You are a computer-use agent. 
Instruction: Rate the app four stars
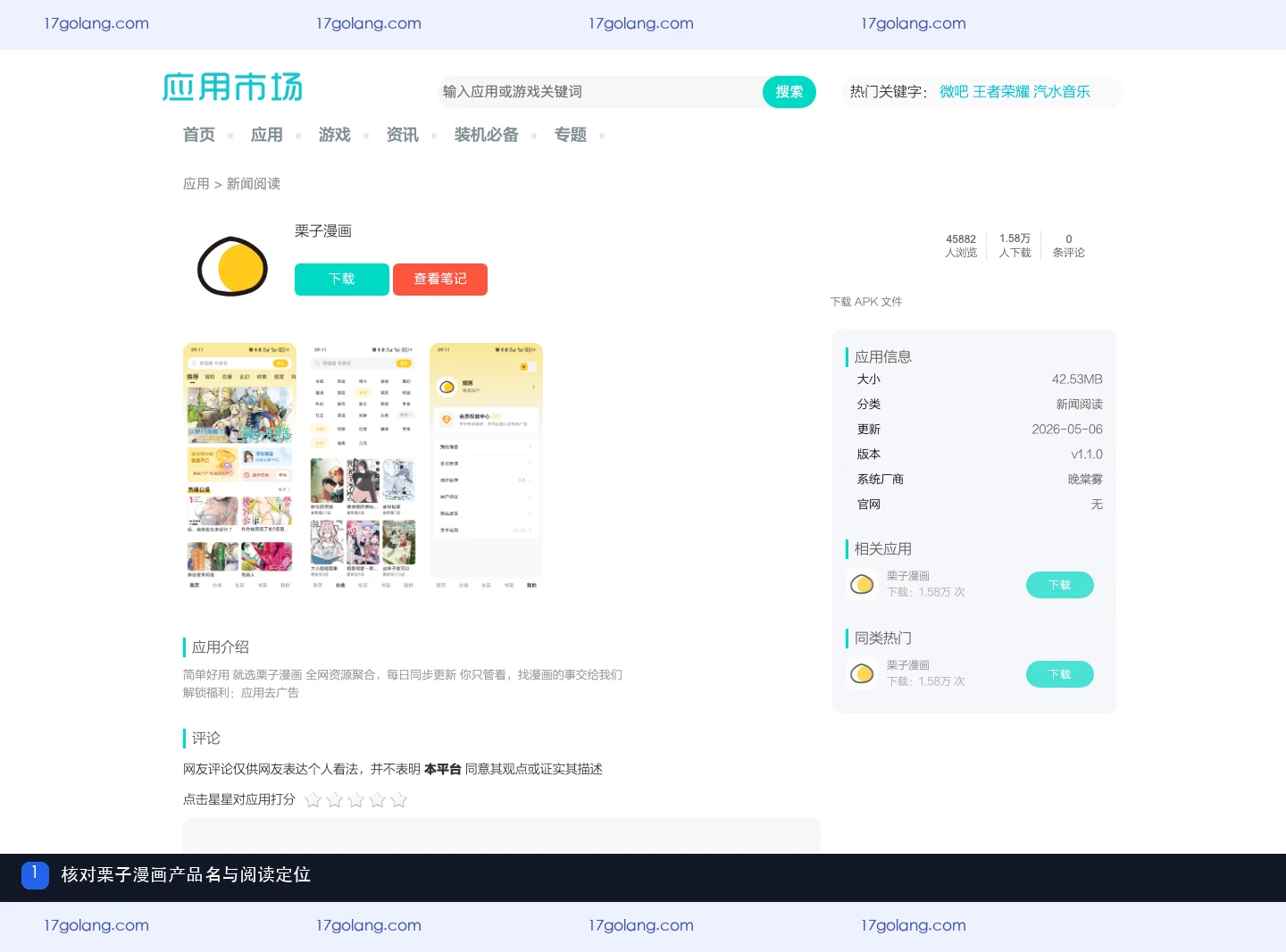tap(378, 799)
